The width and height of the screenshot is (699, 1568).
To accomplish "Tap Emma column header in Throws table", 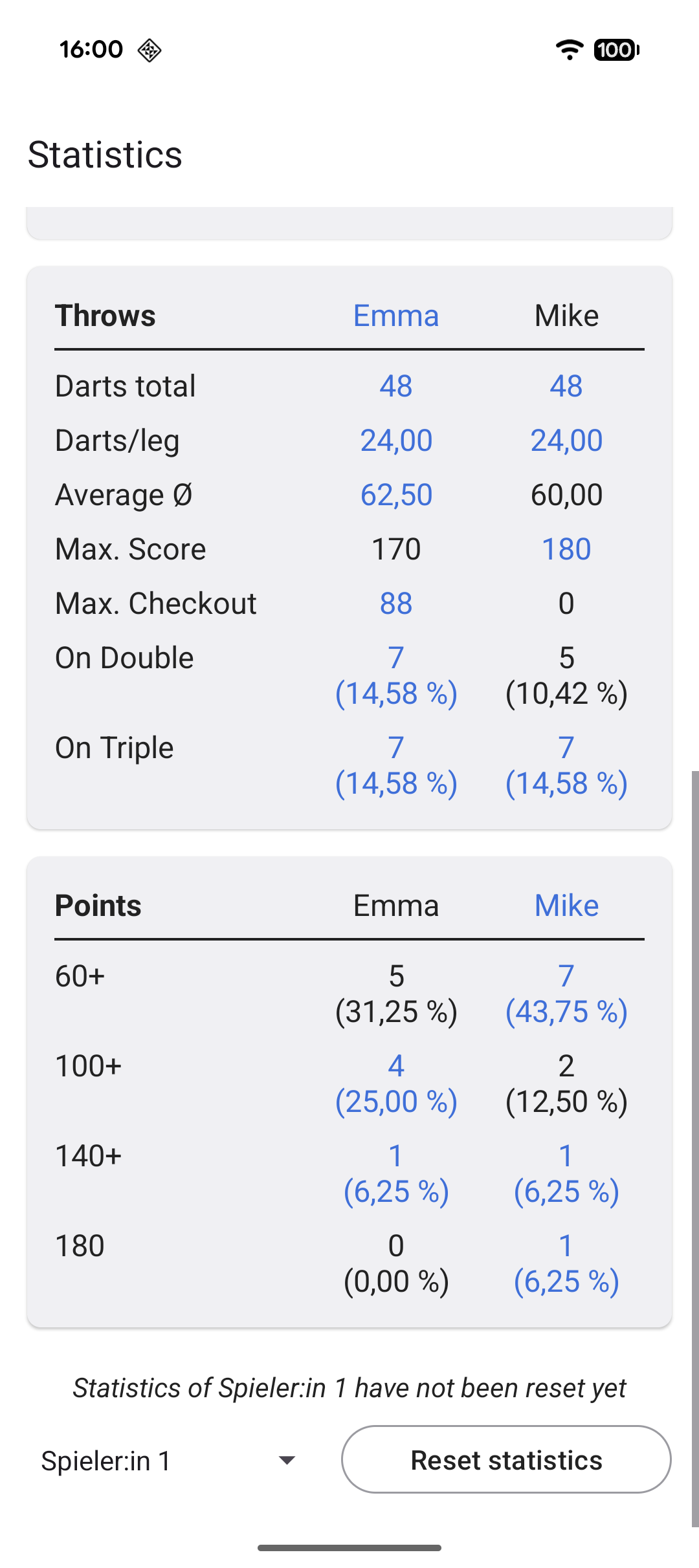I will coord(396,316).
